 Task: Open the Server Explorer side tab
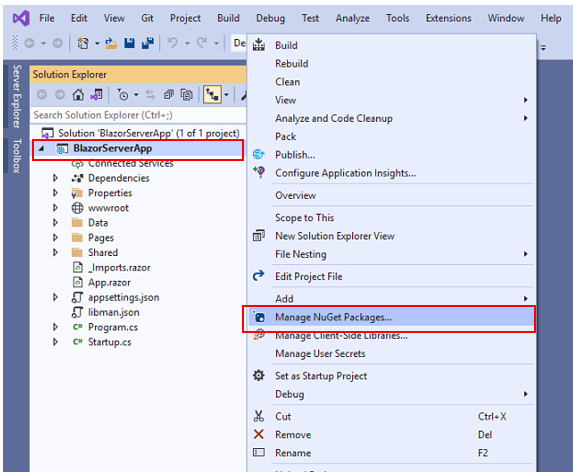pos(16,97)
